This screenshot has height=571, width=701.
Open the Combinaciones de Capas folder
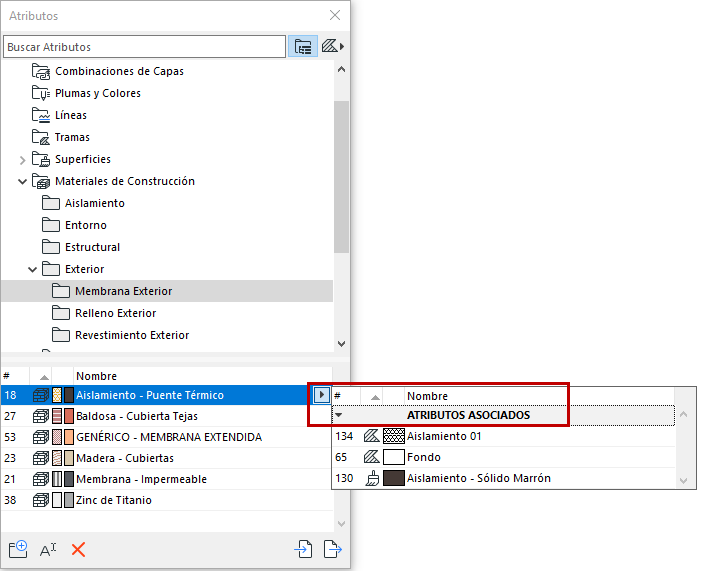point(119,71)
